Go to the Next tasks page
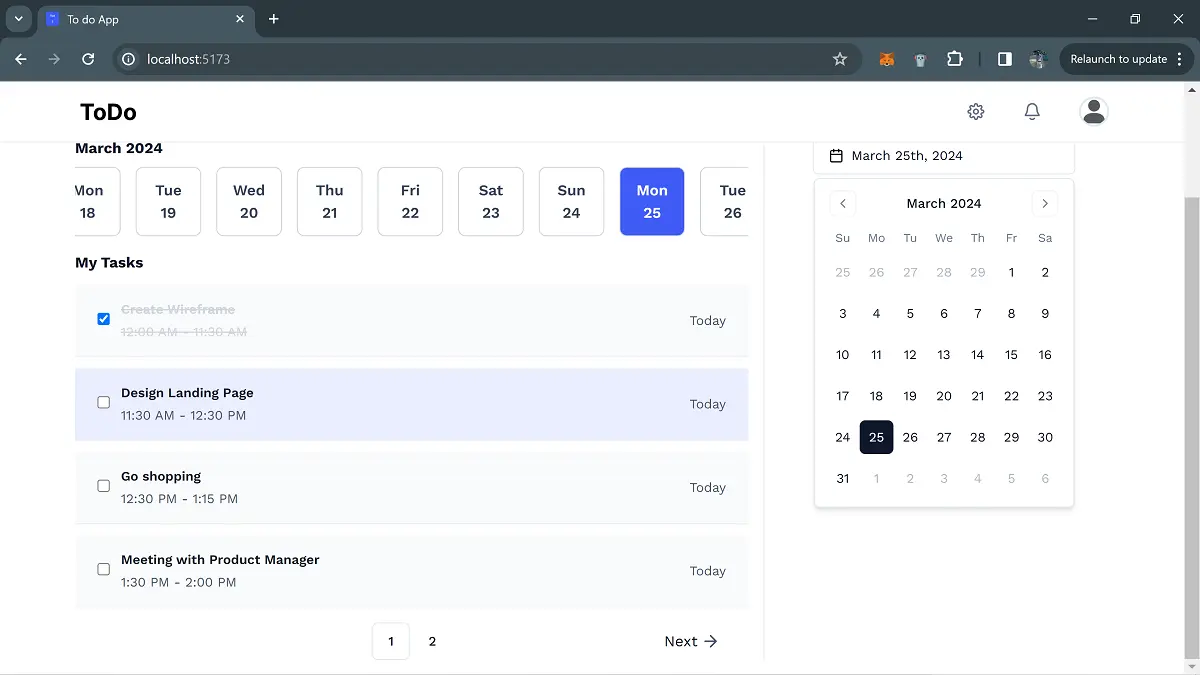The height and width of the screenshot is (675, 1200). 691,641
